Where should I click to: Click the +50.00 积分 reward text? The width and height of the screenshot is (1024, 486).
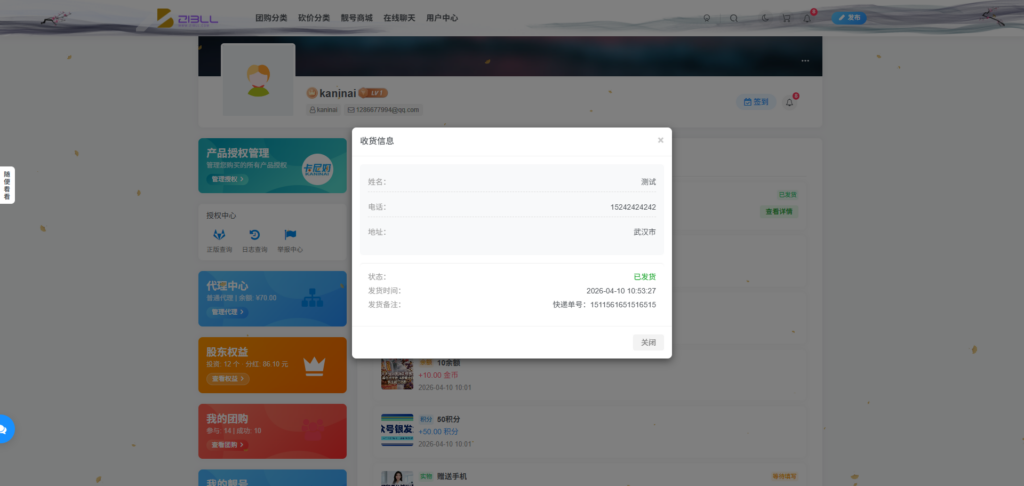pos(438,432)
